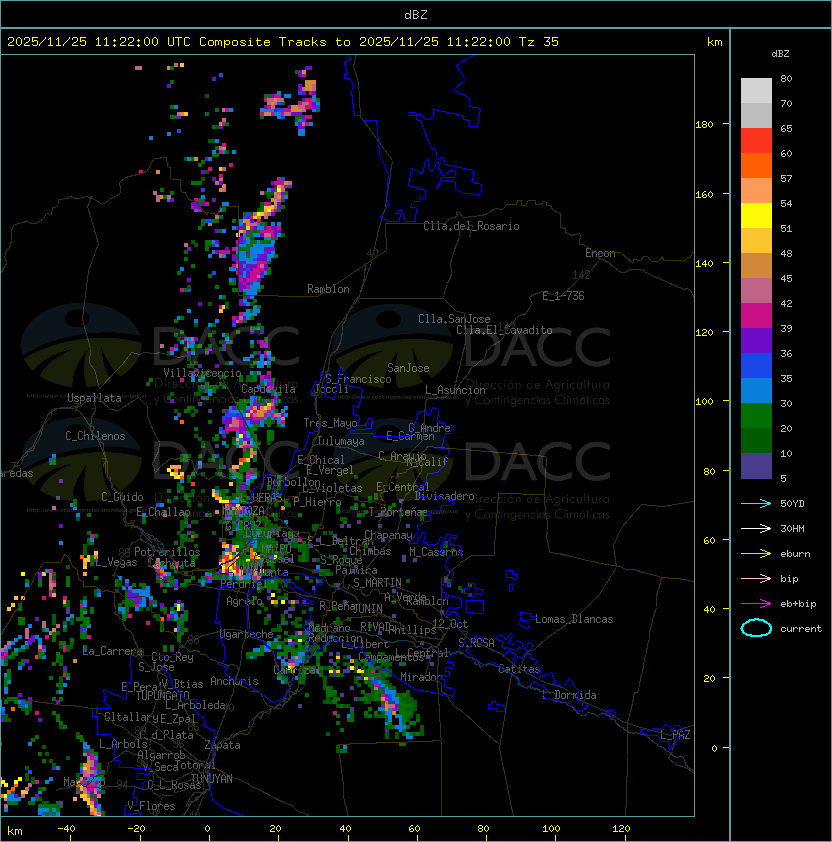832x842 pixels.
Task: Click the '50YD' legend label
Action: click(x=792, y=504)
